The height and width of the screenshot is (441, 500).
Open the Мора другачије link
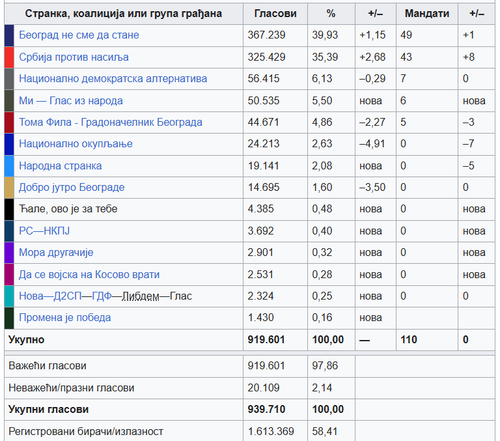point(56,252)
